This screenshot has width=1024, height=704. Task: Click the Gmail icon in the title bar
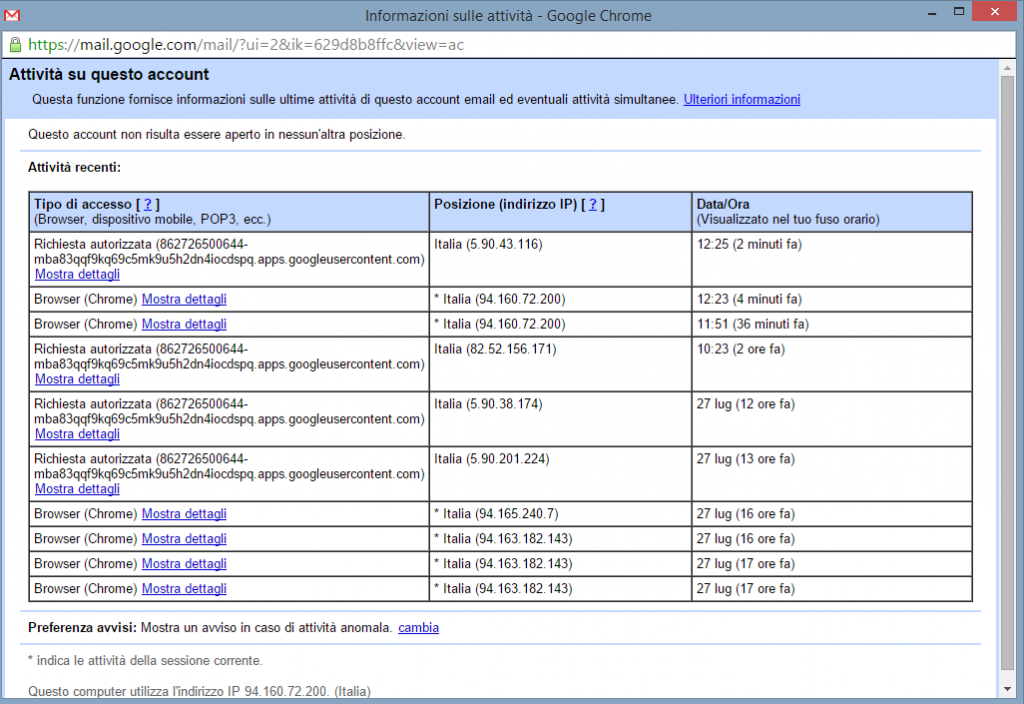tap(12, 15)
